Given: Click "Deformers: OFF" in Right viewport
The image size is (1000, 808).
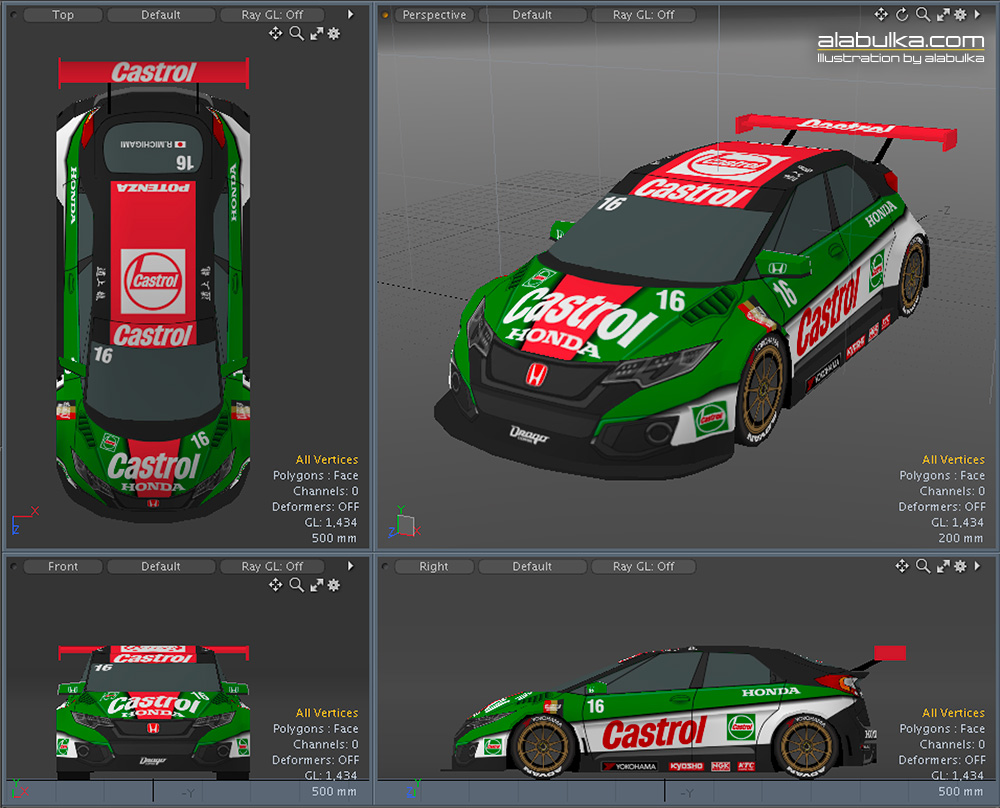Looking at the screenshot, I should [x=942, y=760].
